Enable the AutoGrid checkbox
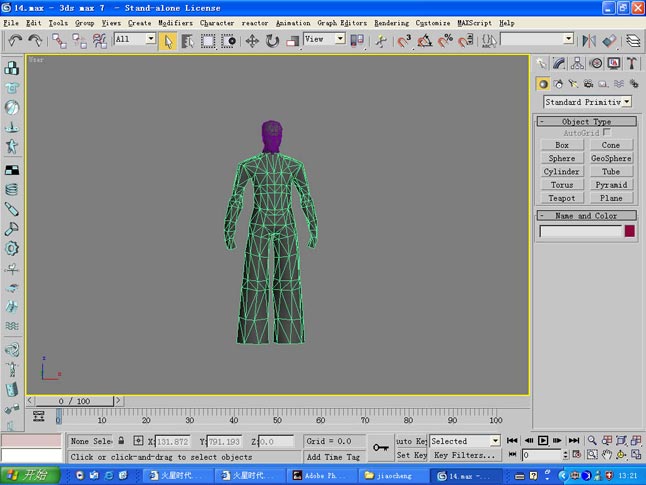The width and height of the screenshot is (646, 485). click(x=606, y=132)
